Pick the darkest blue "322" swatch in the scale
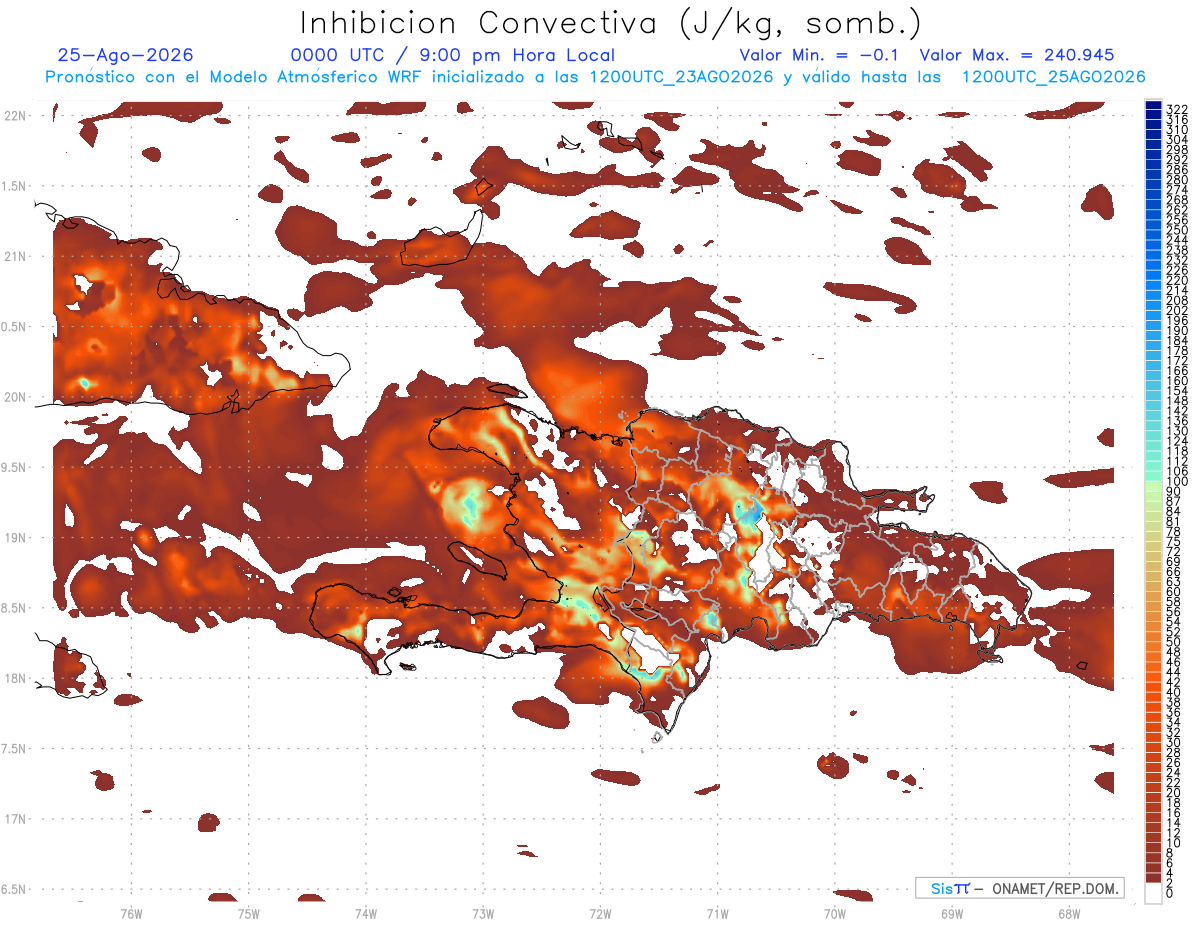 (1154, 106)
